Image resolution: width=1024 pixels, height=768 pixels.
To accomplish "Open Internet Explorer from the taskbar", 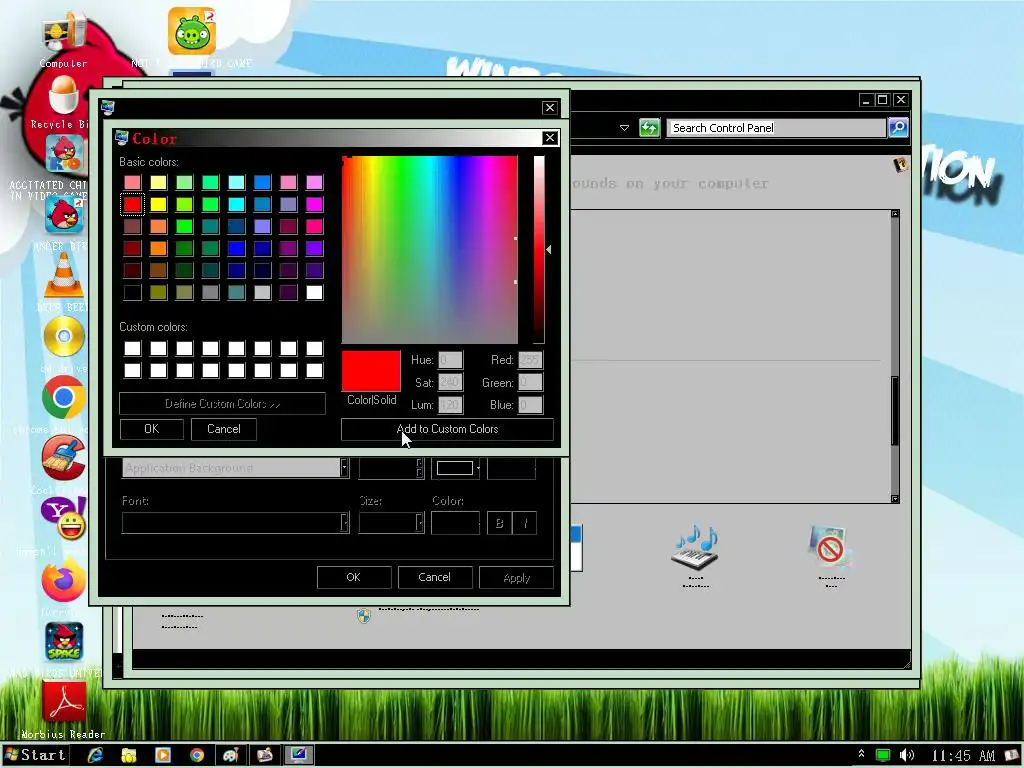I will (95, 755).
